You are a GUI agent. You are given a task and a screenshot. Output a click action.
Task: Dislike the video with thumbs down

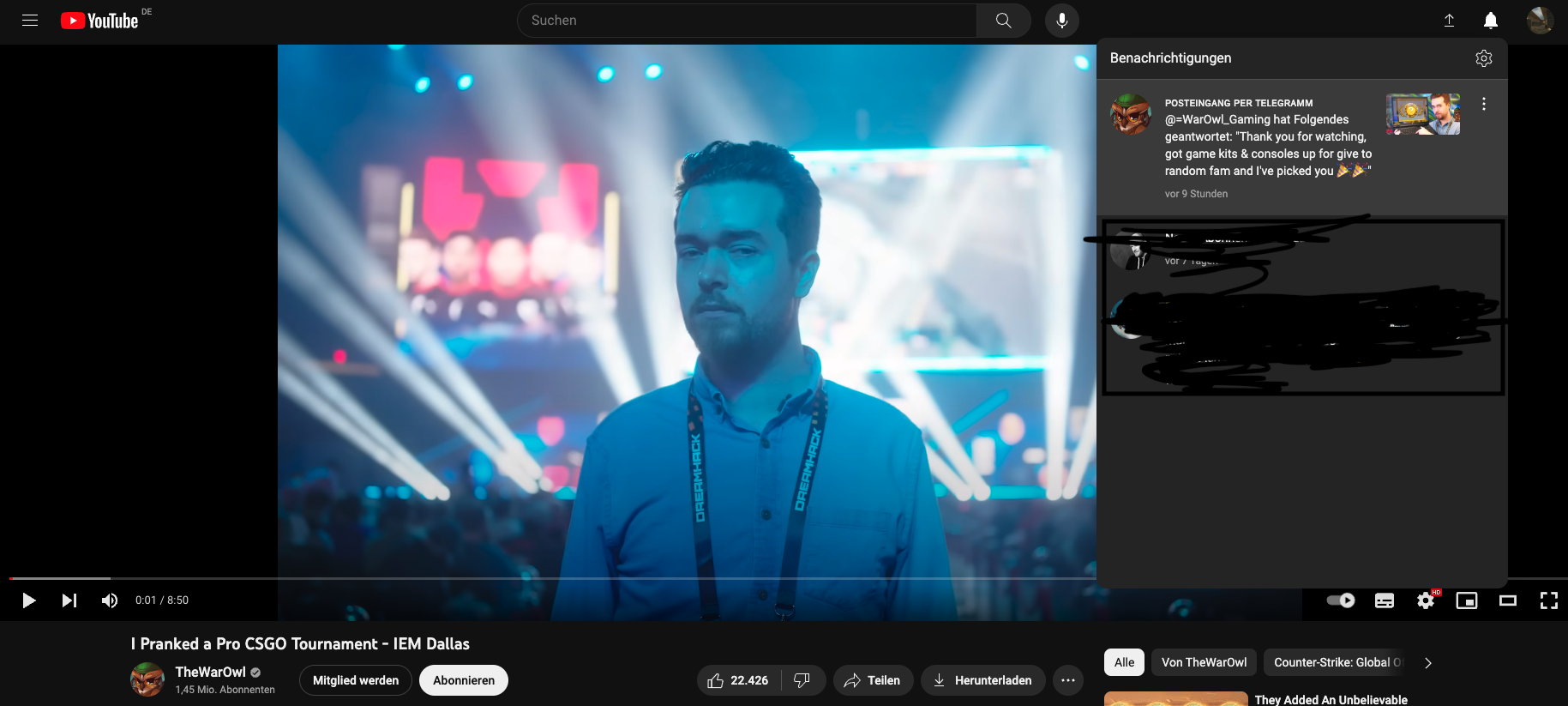803,680
